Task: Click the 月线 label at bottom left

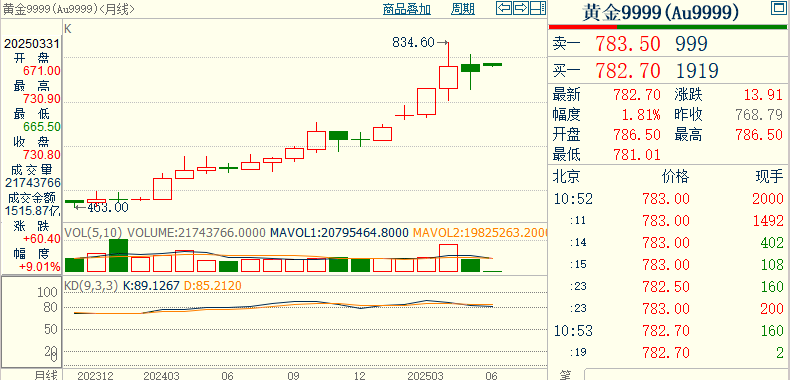Action: click(x=46, y=375)
